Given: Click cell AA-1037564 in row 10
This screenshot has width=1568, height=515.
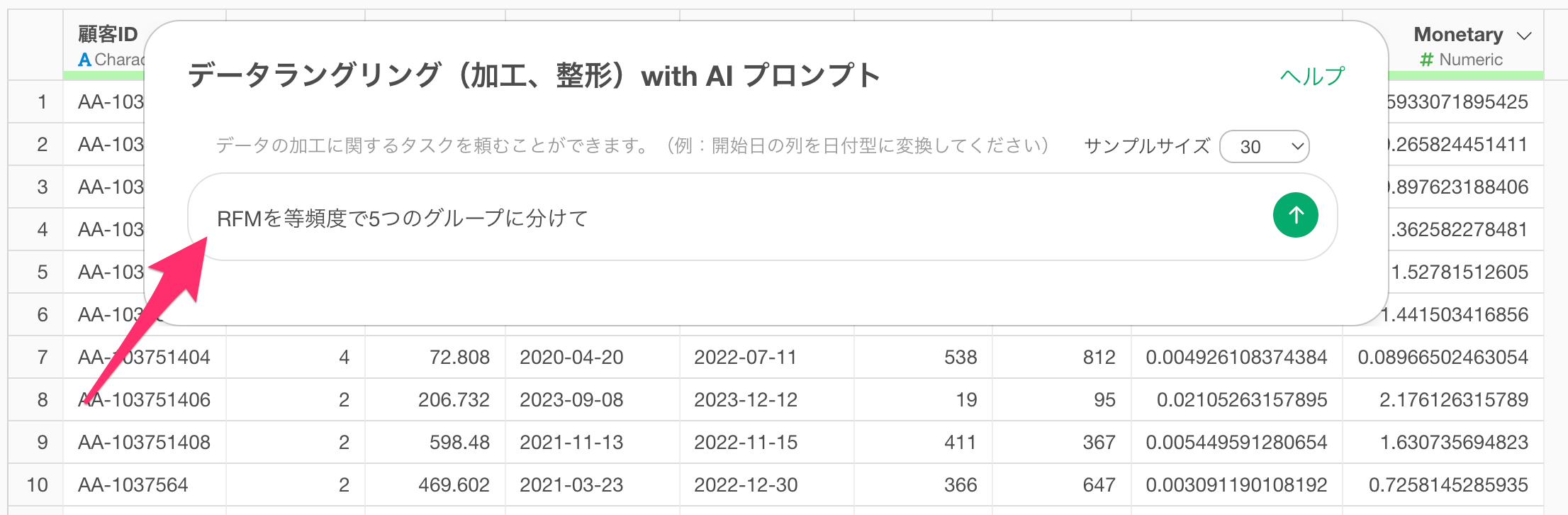Looking at the screenshot, I should (133, 484).
